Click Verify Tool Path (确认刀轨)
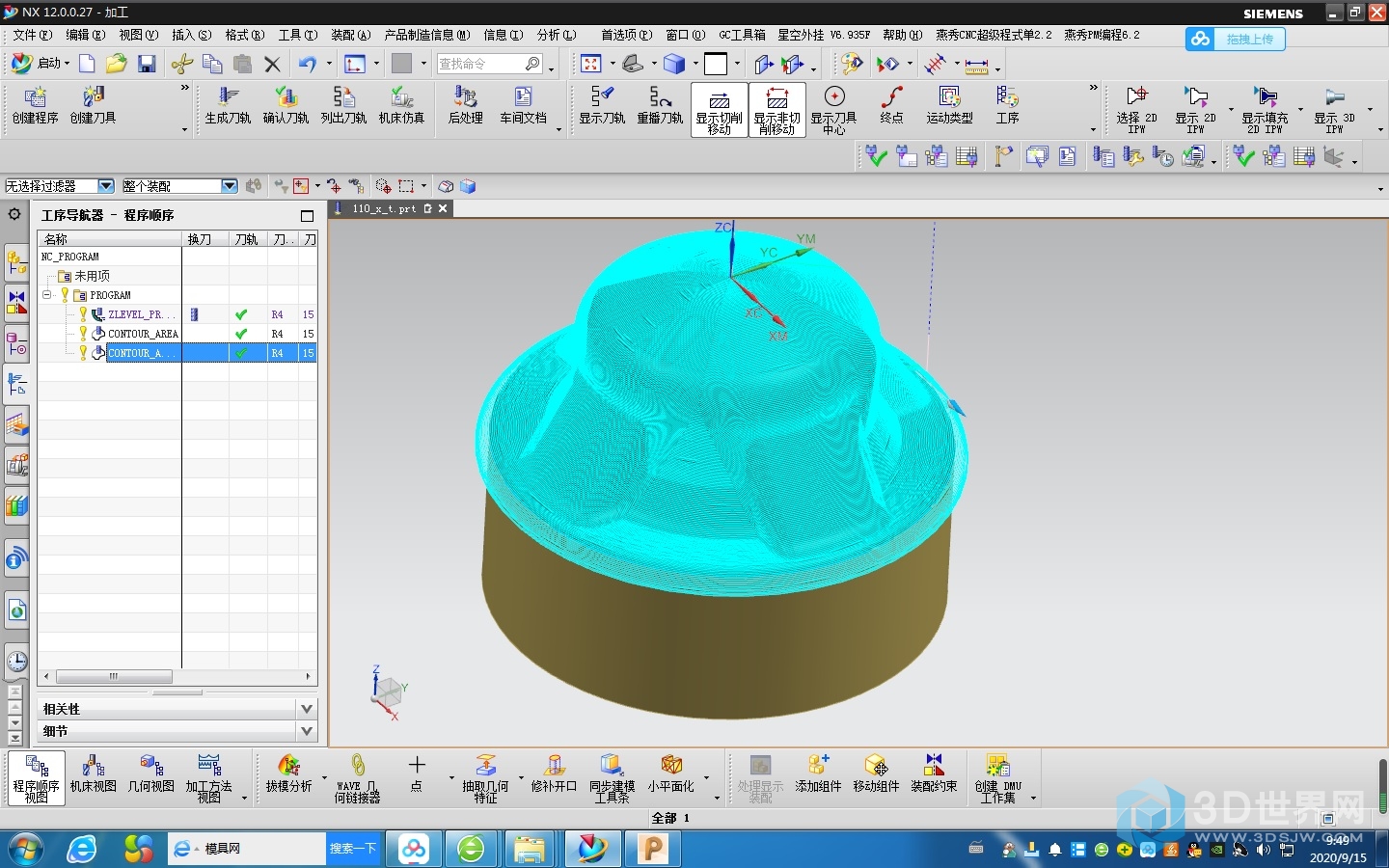The height and width of the screenshot is (868, 1389). point(286,105)
